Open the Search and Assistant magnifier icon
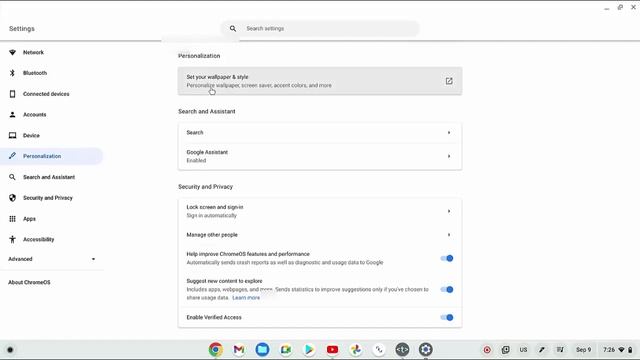640x360 pixels. [x=12, y=177]
